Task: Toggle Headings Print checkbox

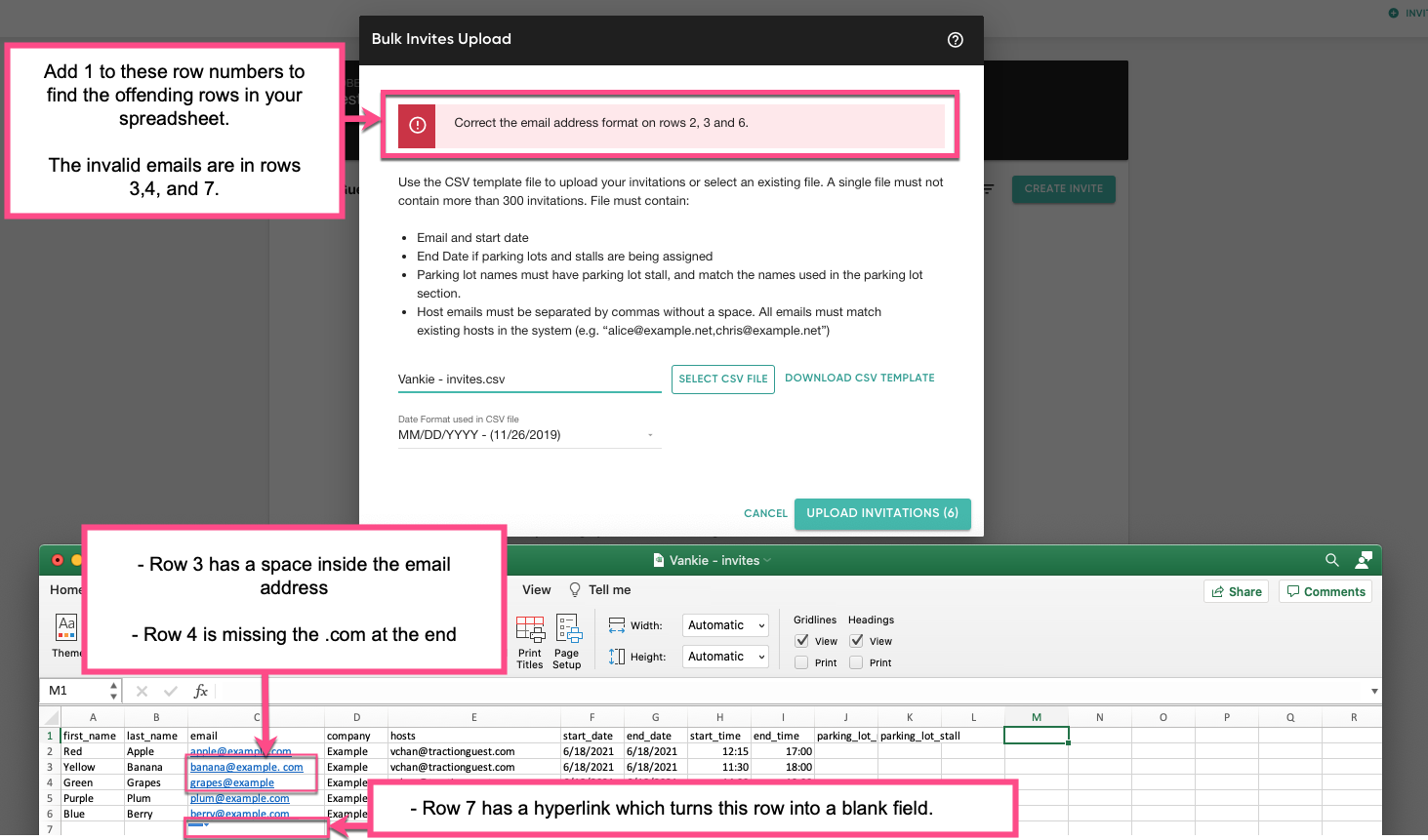Action: pyautogui.click(x=856, y=662)
